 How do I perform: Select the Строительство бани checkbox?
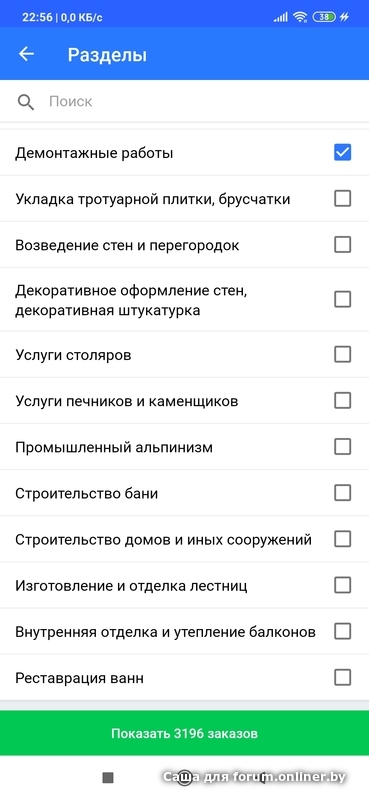(x=342, y=493)
